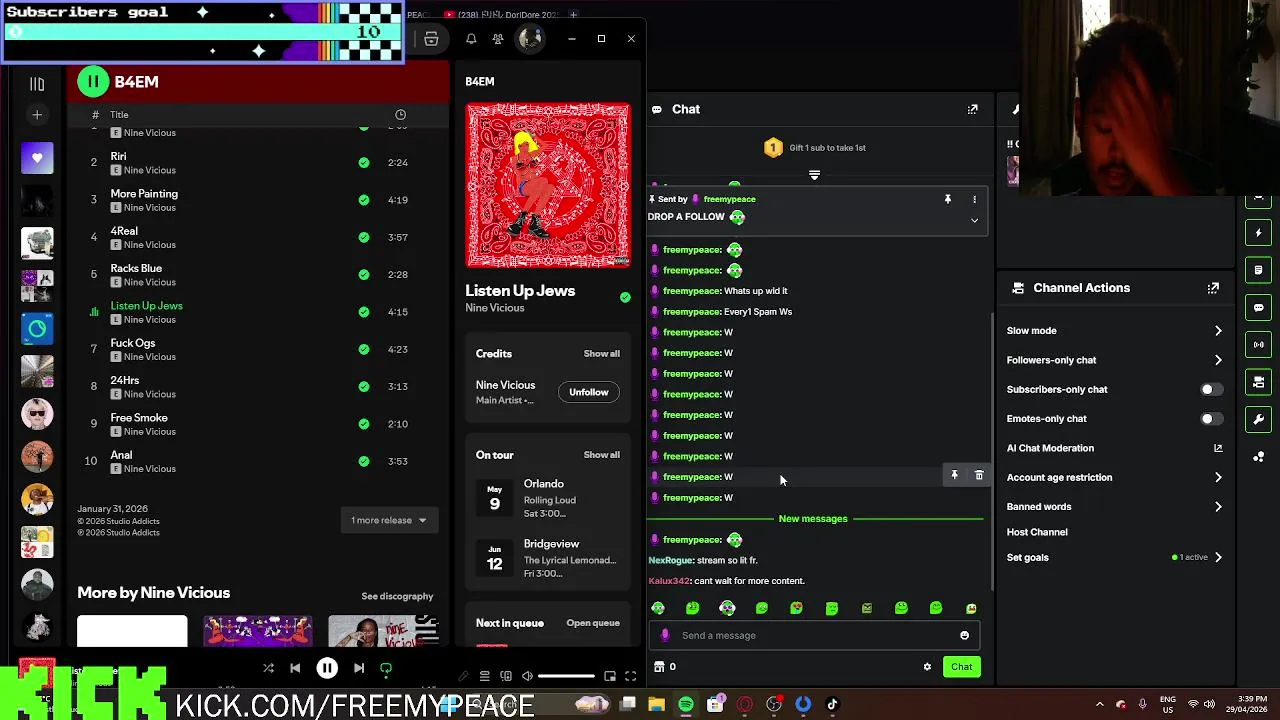This screenshot has width=1280, height=720.
Task: Unpin the DROP A FOLLOW pinned message
Action: click(948, 199)
